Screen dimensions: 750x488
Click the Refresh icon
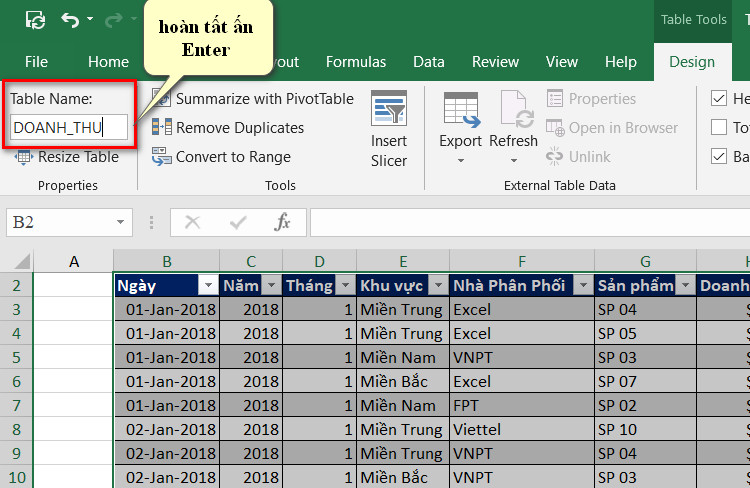pos(517,110)
